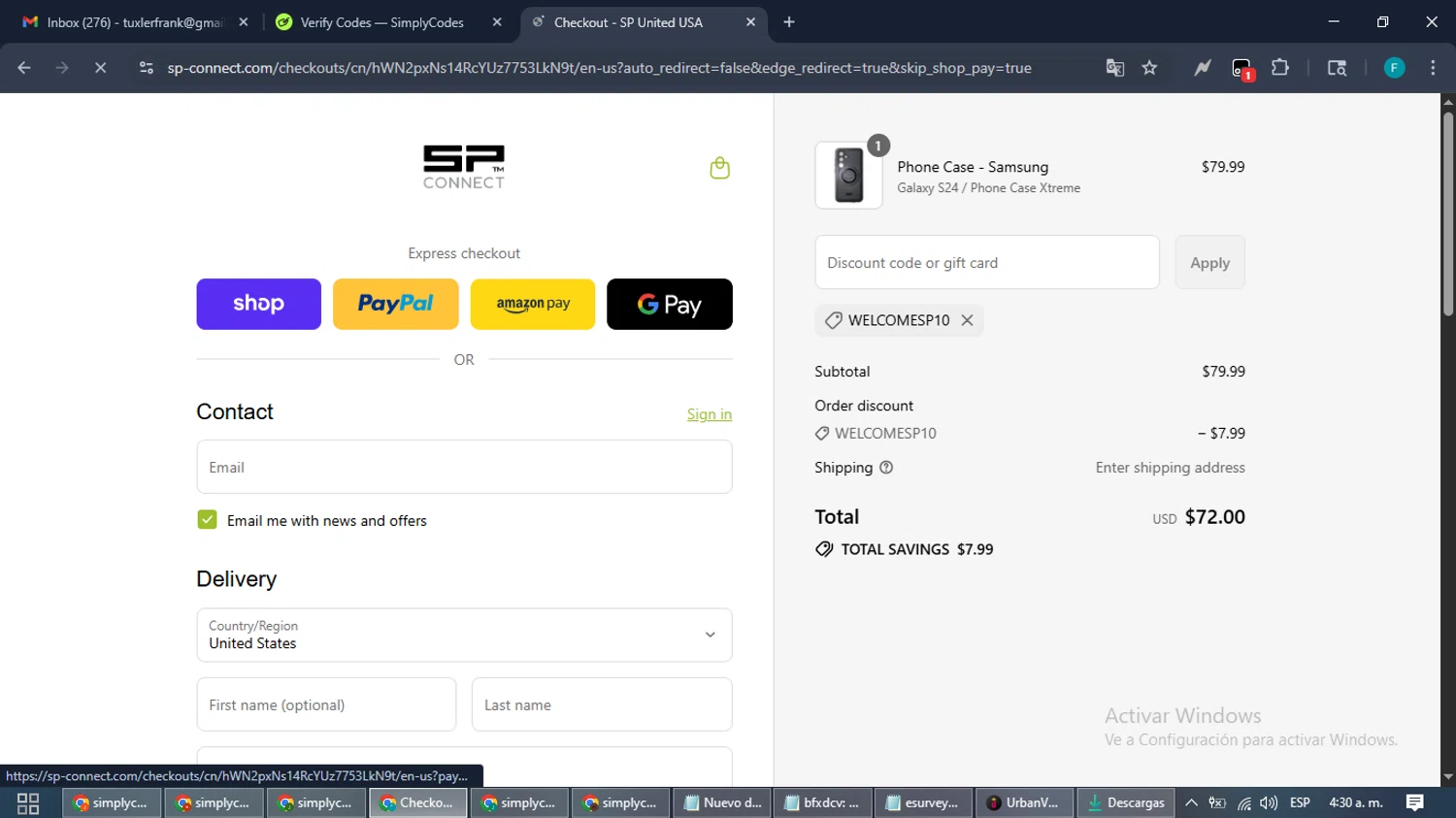Pay with Google Pay button
1456x818 pixels.
pos(670,304)
